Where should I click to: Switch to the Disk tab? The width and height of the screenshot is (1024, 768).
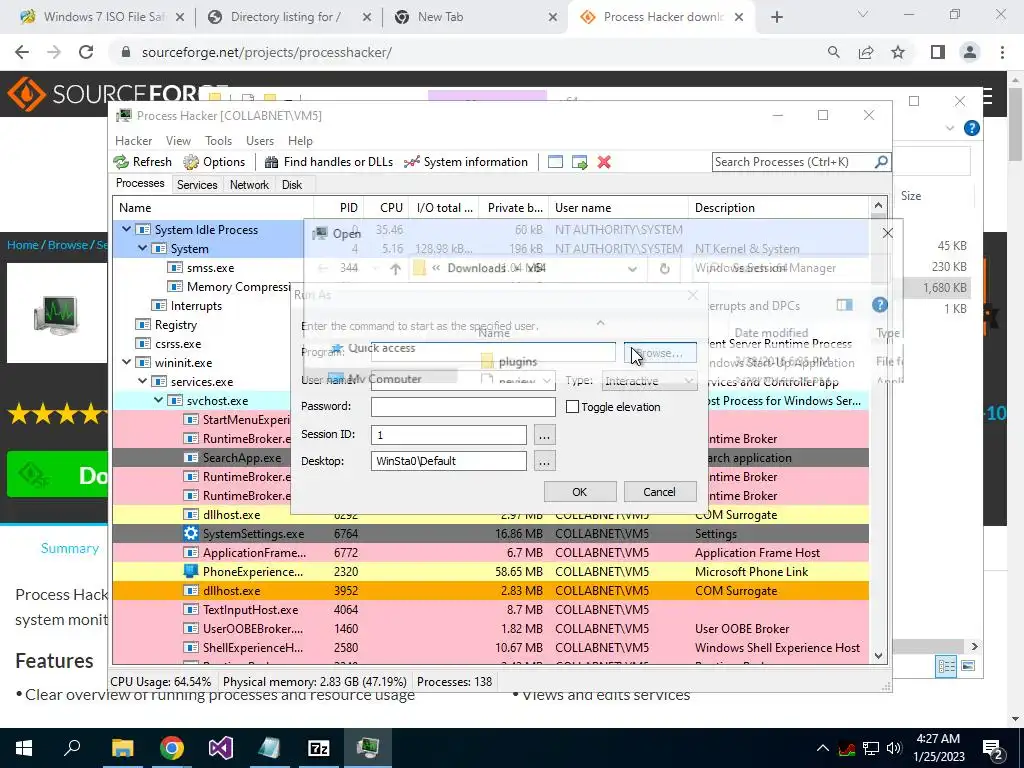point(292,185)
